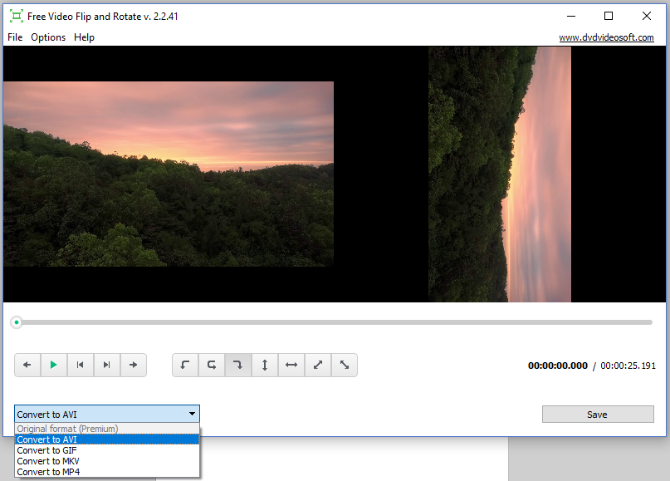
Task: Click the Save button
Action: click(597, 414)
